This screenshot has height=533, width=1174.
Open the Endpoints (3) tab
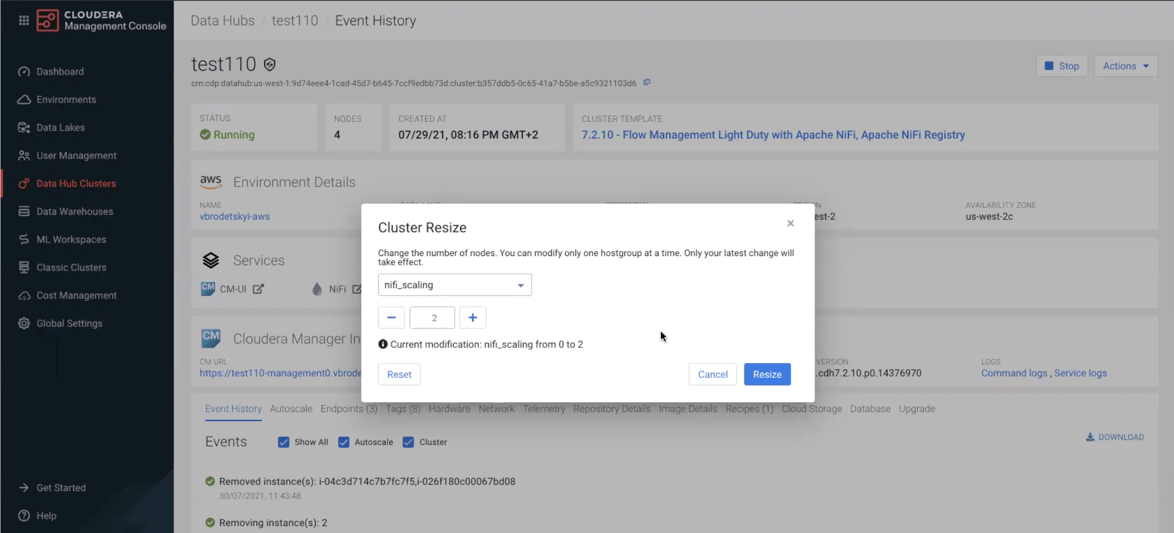click(349, 409)
